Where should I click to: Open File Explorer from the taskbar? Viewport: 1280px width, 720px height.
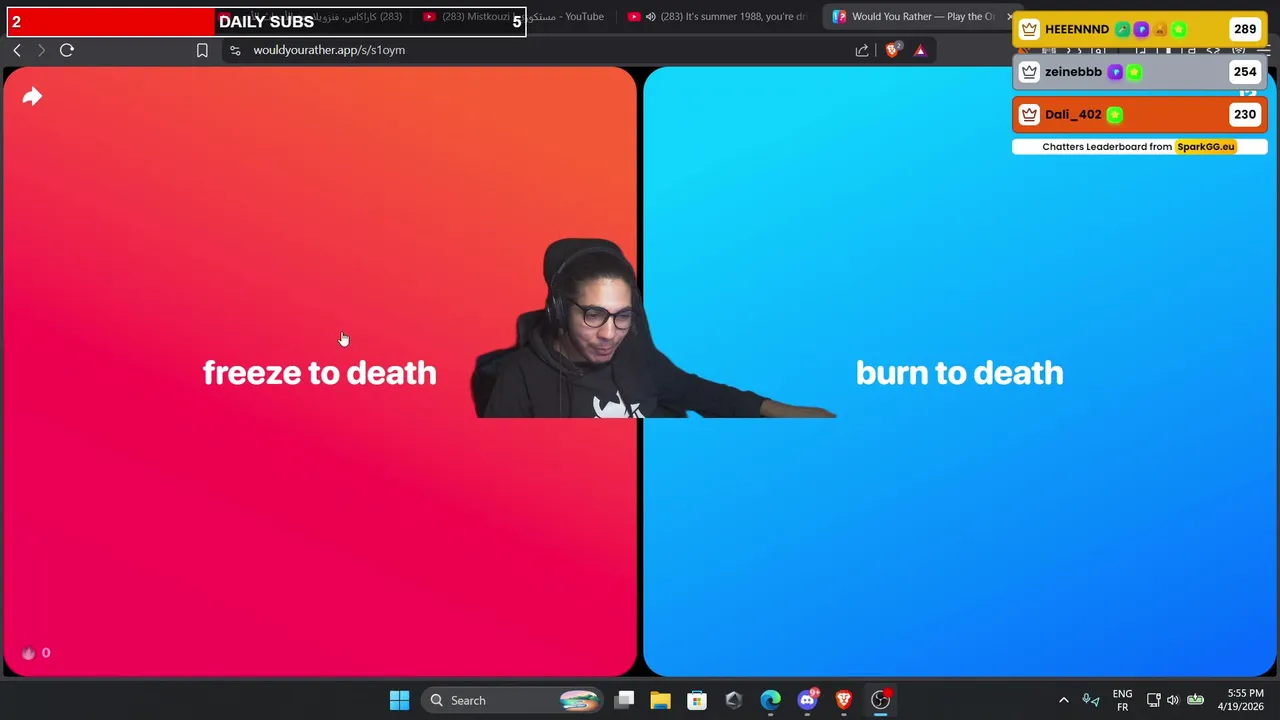[660, 700]
